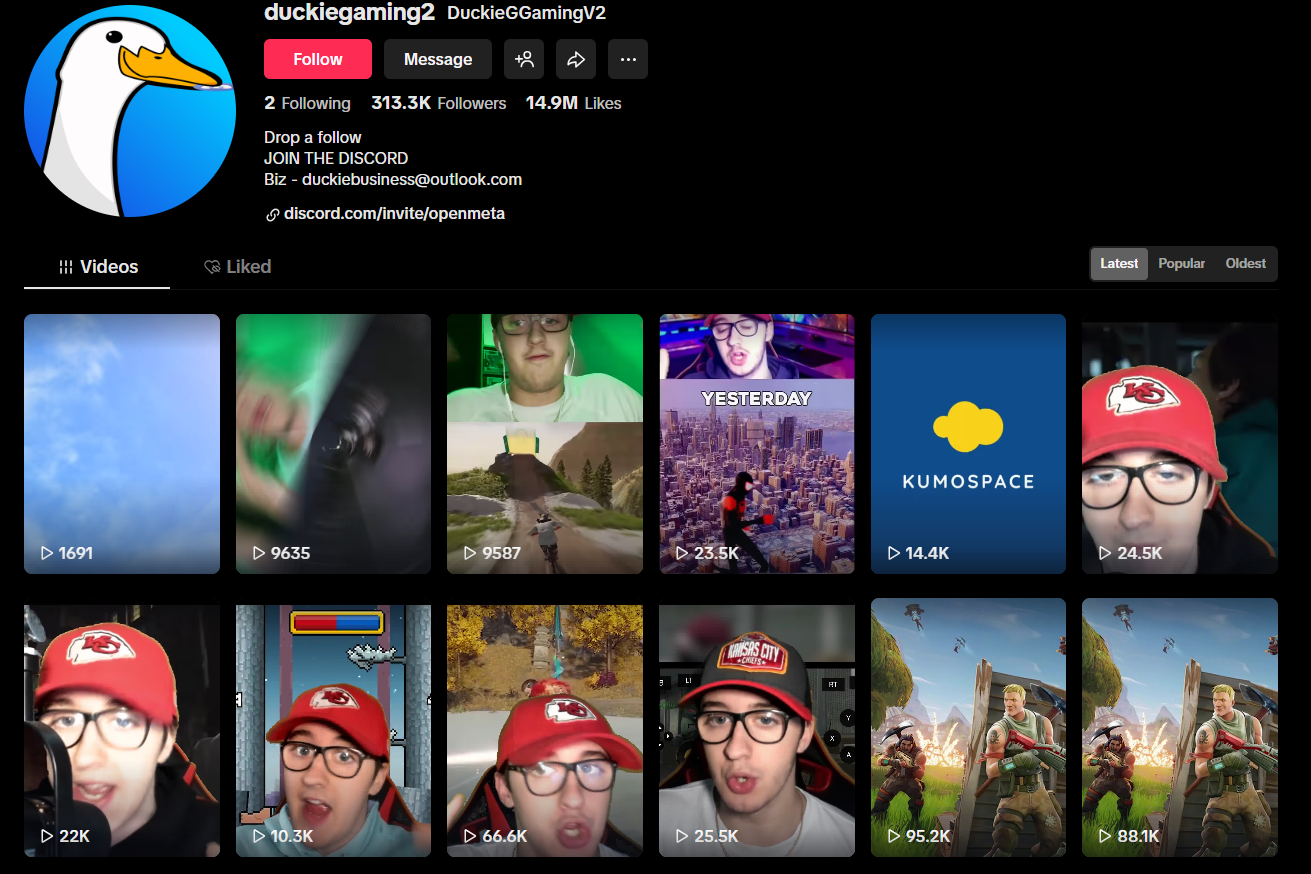Viewport: 1311px width, 874px height.
Task: Switch sorting to Popular
Action: coord(1181,263)
